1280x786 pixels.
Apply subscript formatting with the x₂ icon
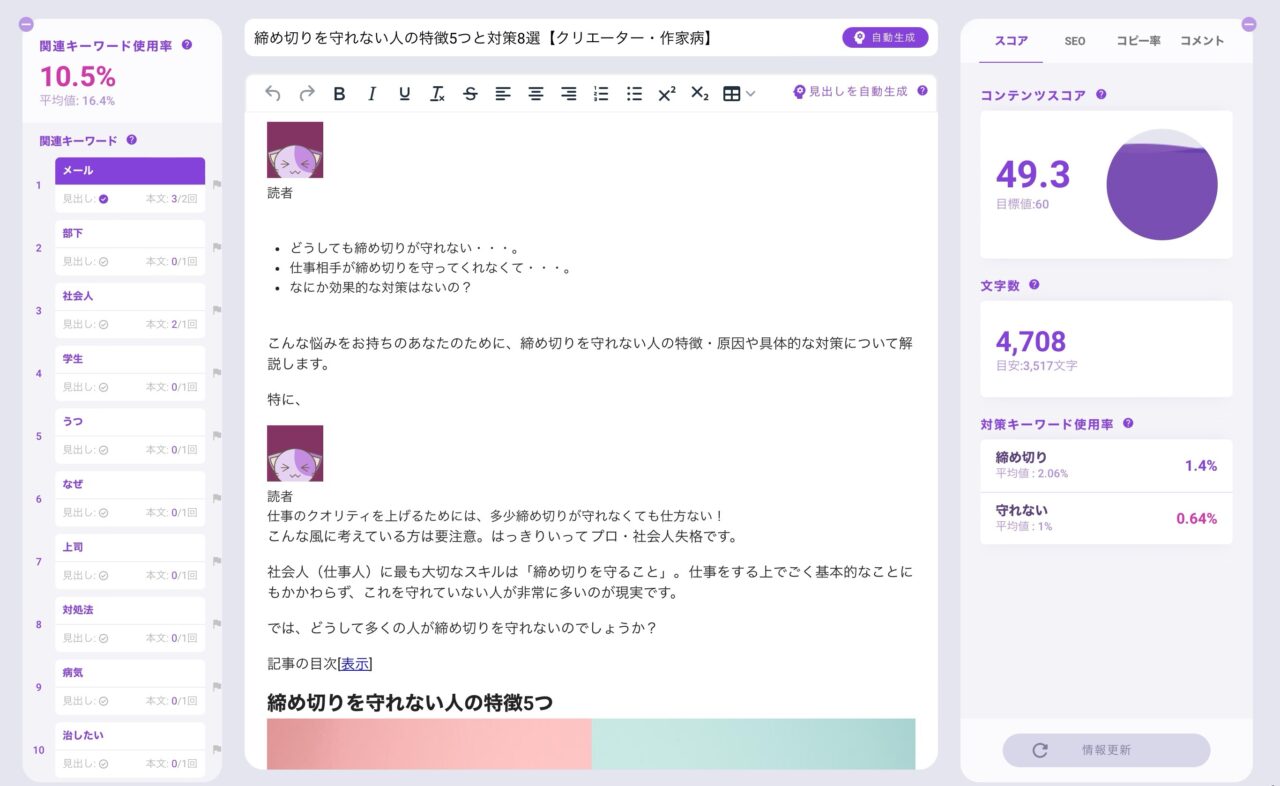699,93
